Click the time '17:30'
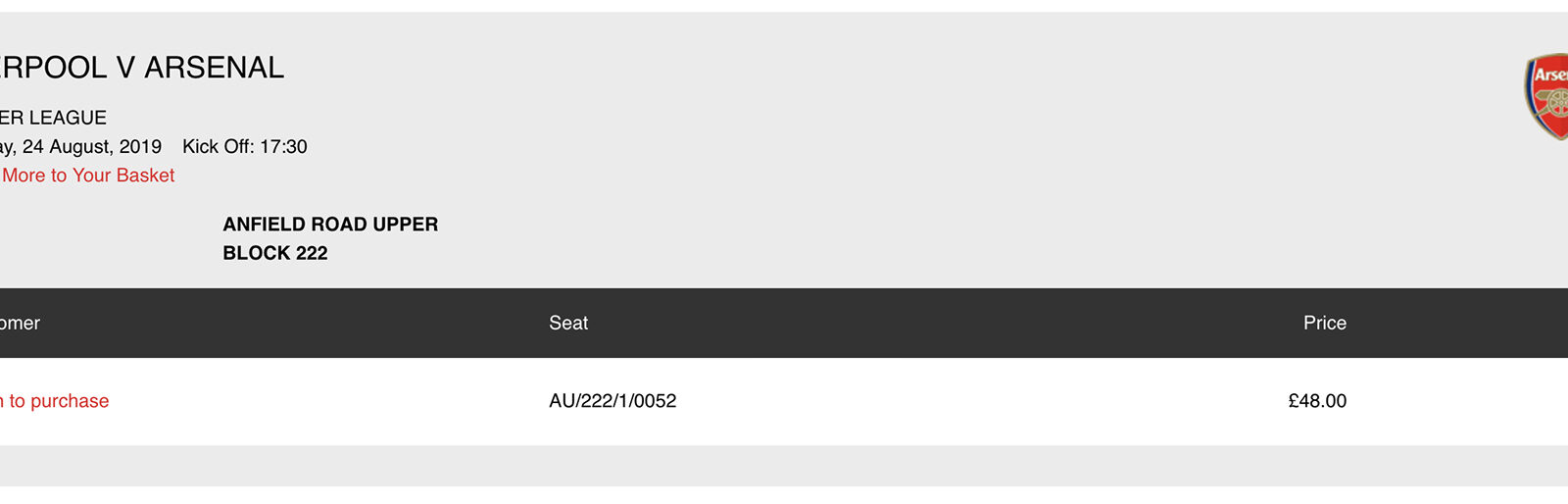The image size is (1568, 504). click(x=283, y=147)
